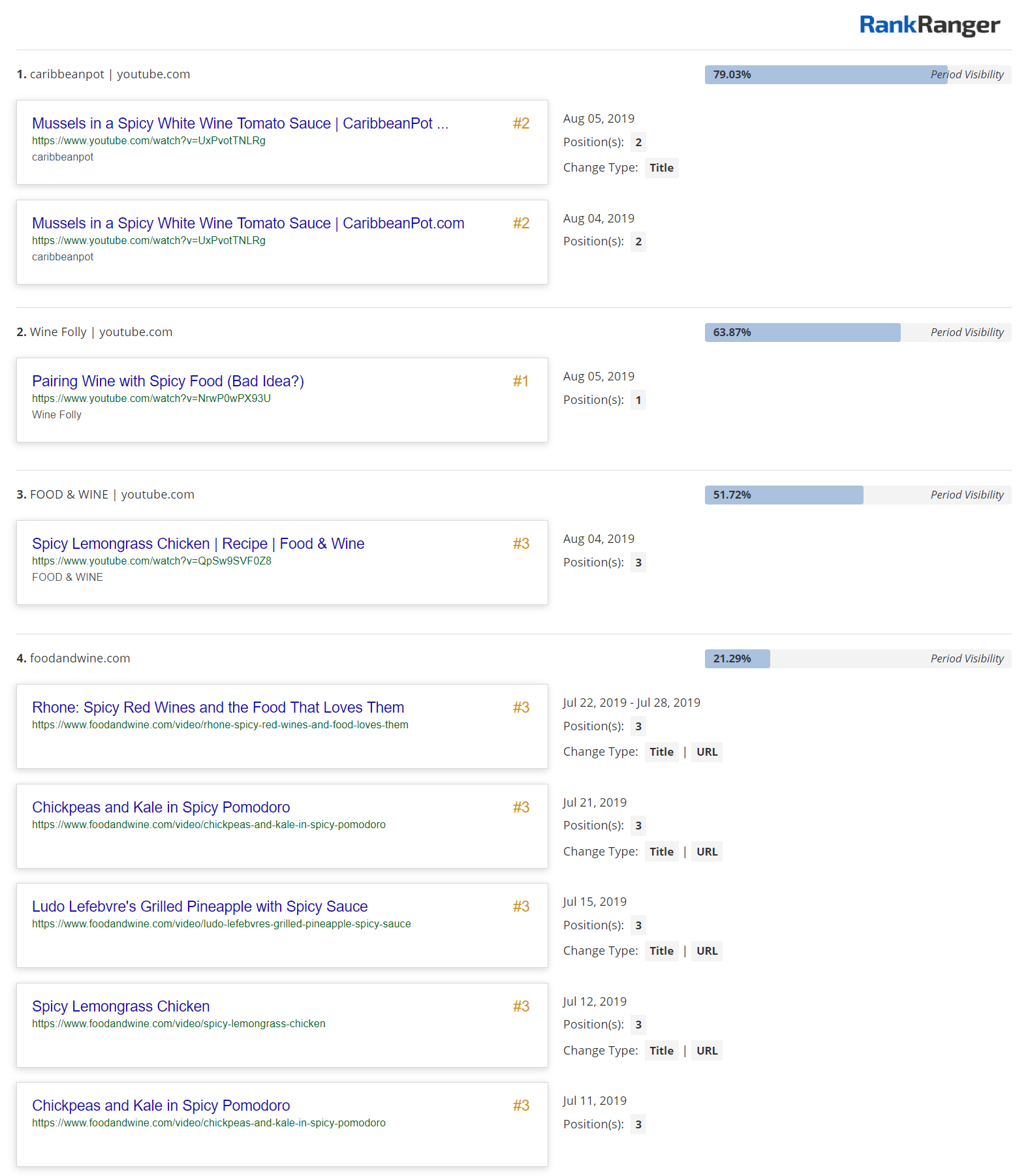Open Spicy Lemongrass Chicken Recipe Food & Wine link
The image size is (1030, 1176).
click(x=198, y=544)
